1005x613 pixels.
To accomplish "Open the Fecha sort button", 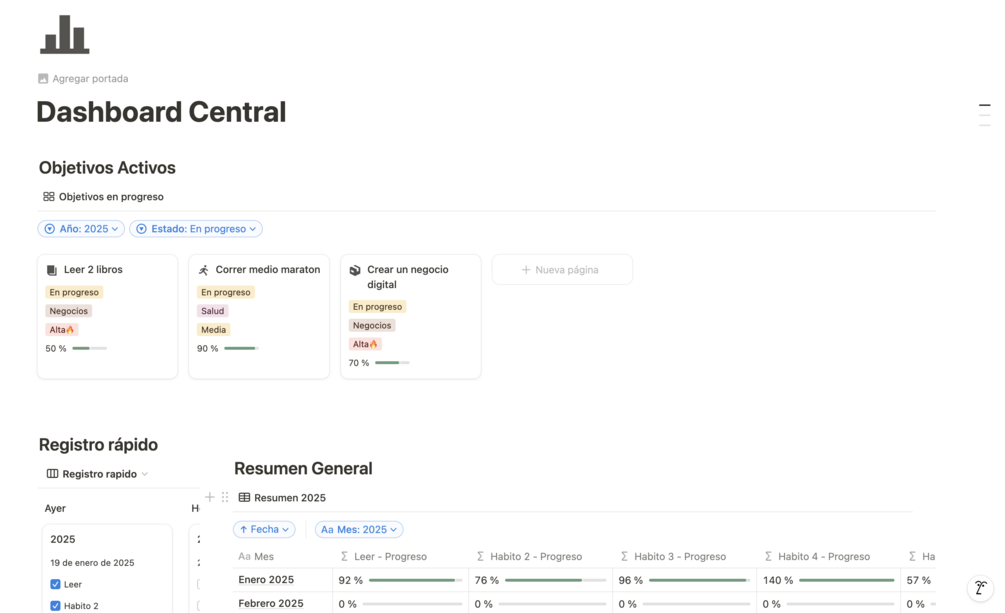I will (x=264, y=530).
